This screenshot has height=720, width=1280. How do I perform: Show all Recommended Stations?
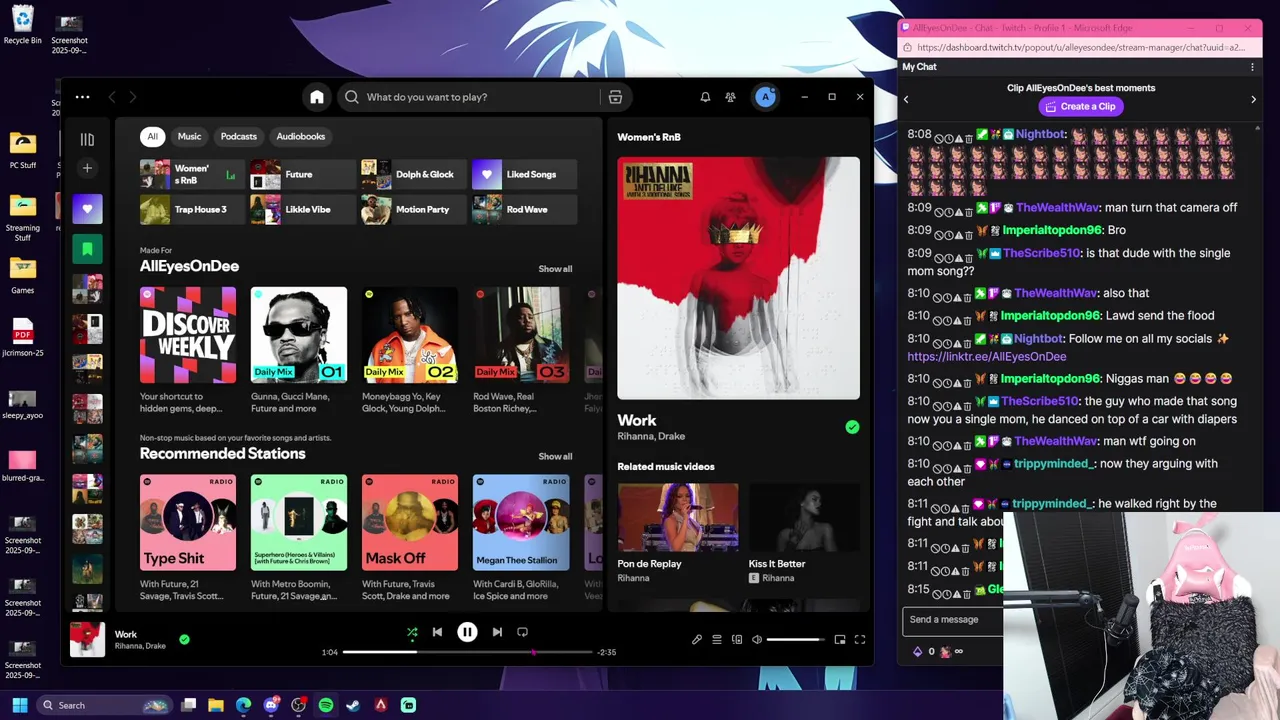pyautogui.click(x=555, y=456)
